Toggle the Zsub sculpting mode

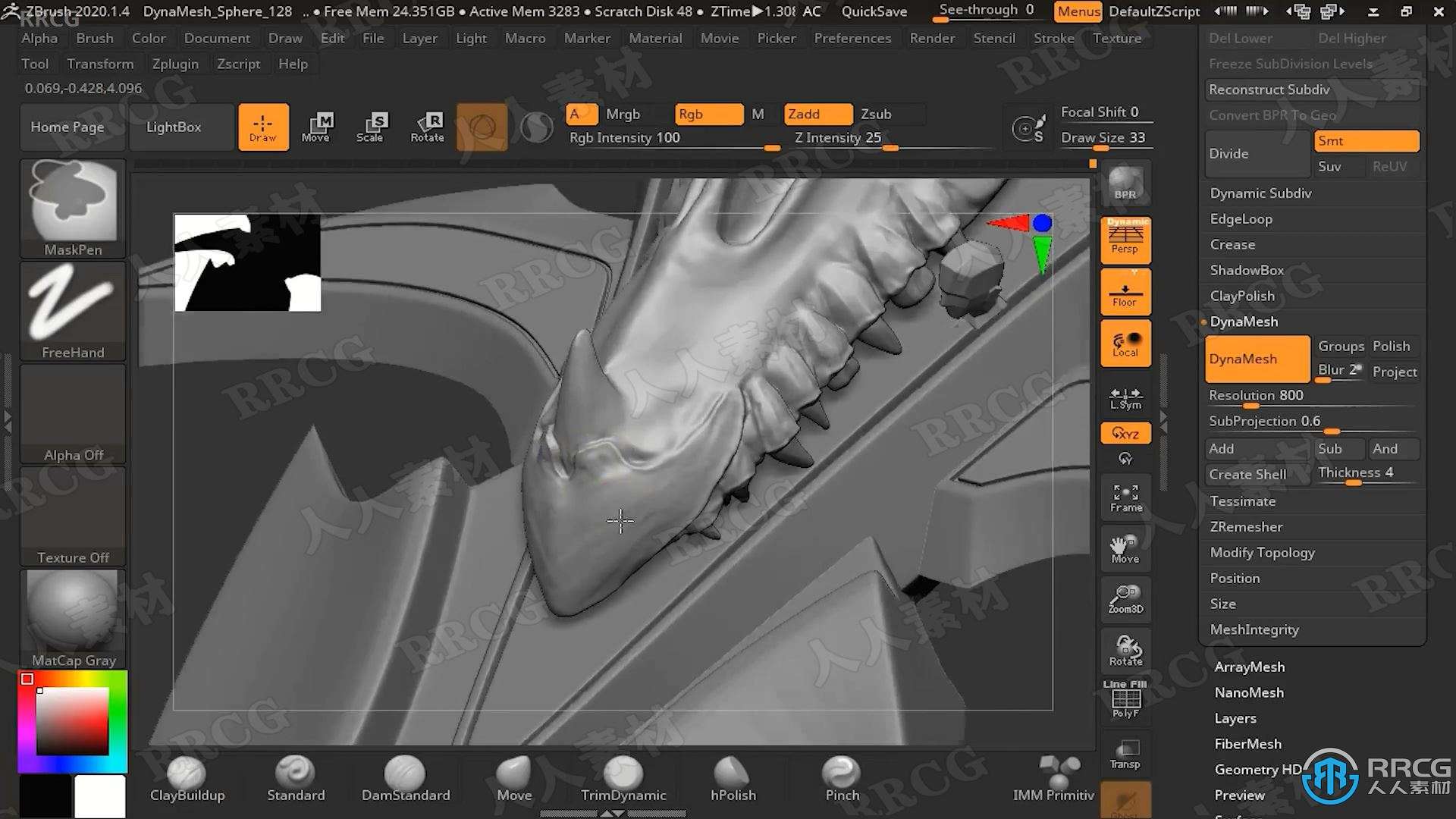click(874, 113)
